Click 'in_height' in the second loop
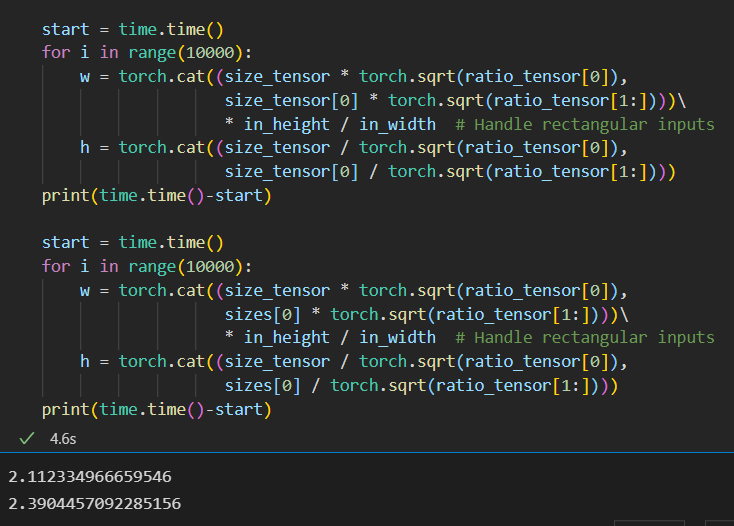This screenshot has height=526, width=734. point(286,337)
